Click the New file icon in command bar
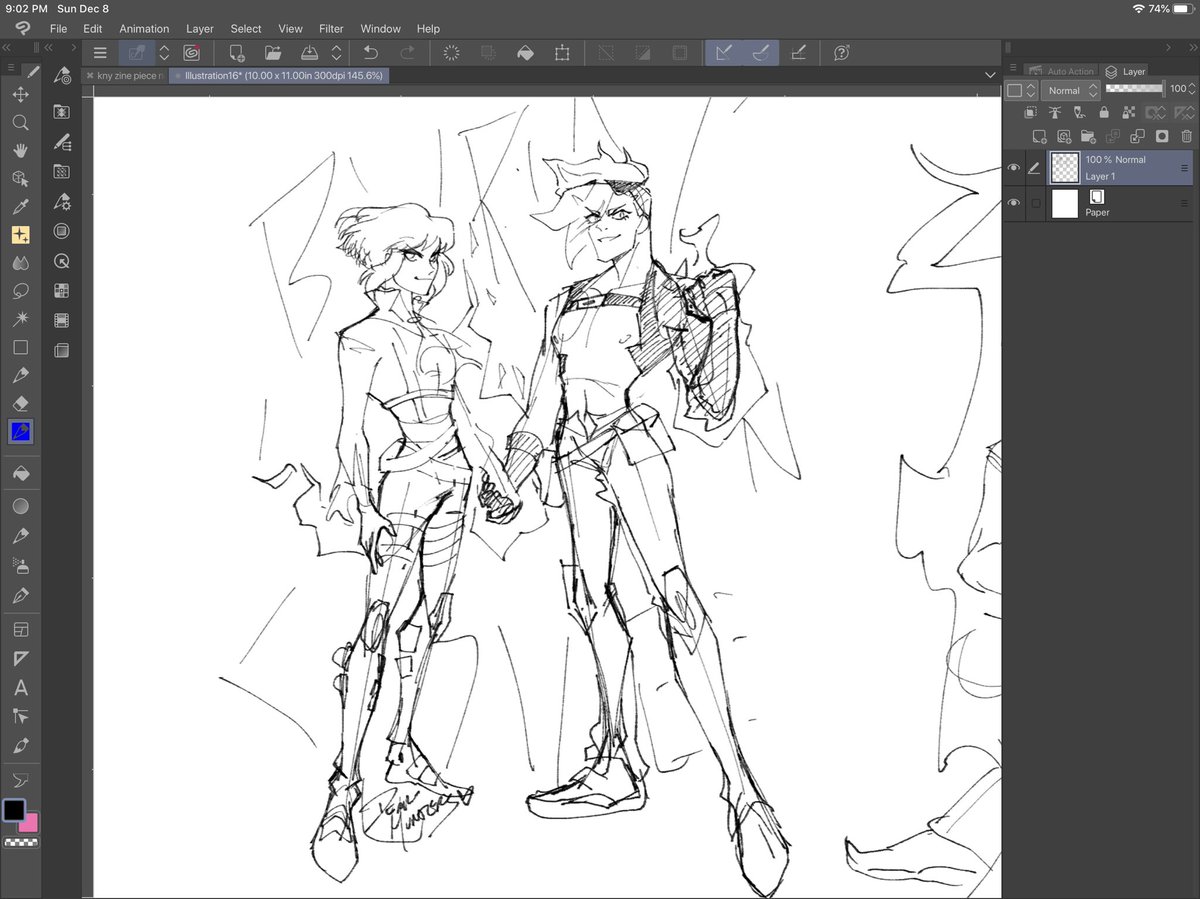The image size is (1200, 899). pyautogui.click(x=237, y=53)
